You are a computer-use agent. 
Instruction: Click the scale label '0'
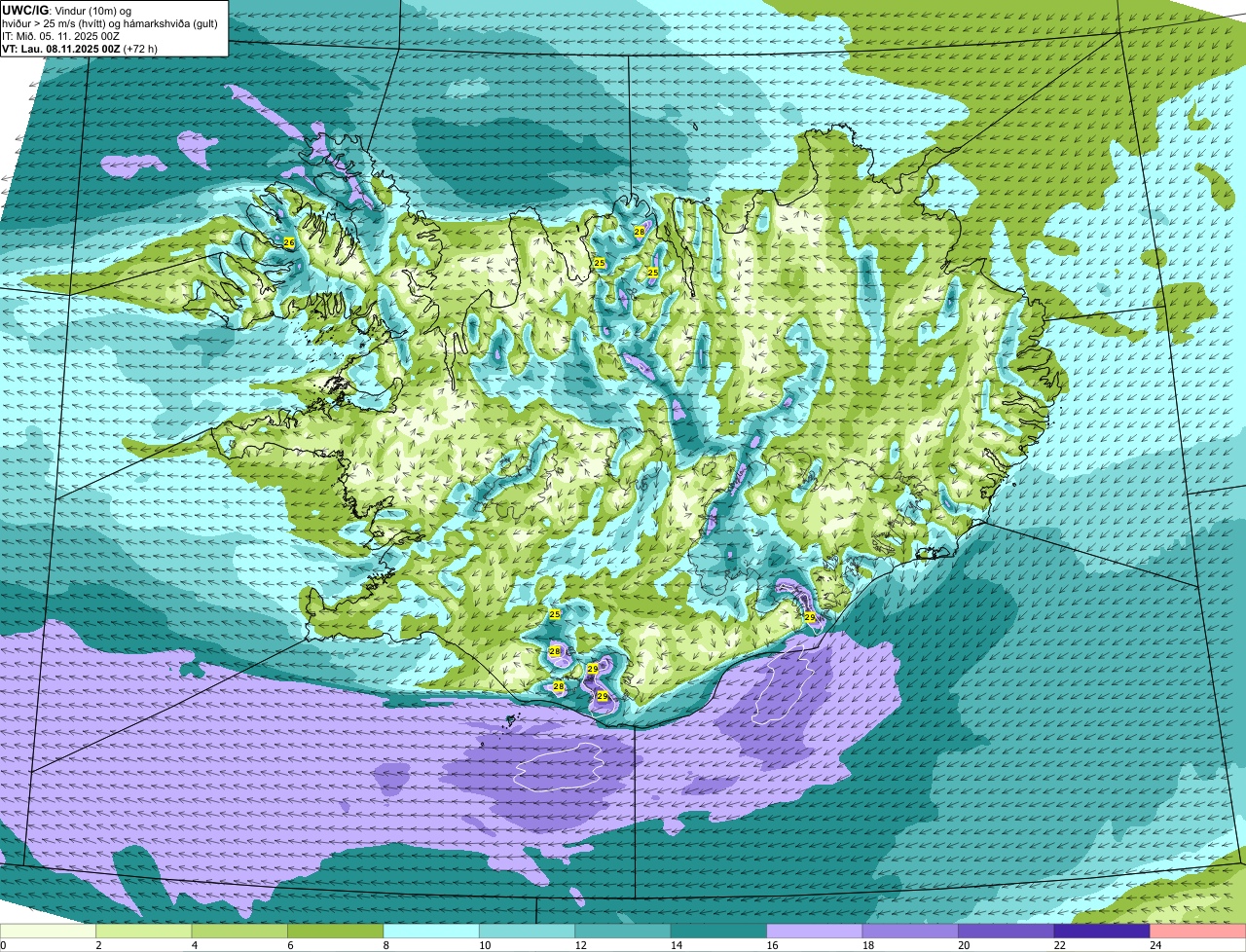[x=3, y=945]
